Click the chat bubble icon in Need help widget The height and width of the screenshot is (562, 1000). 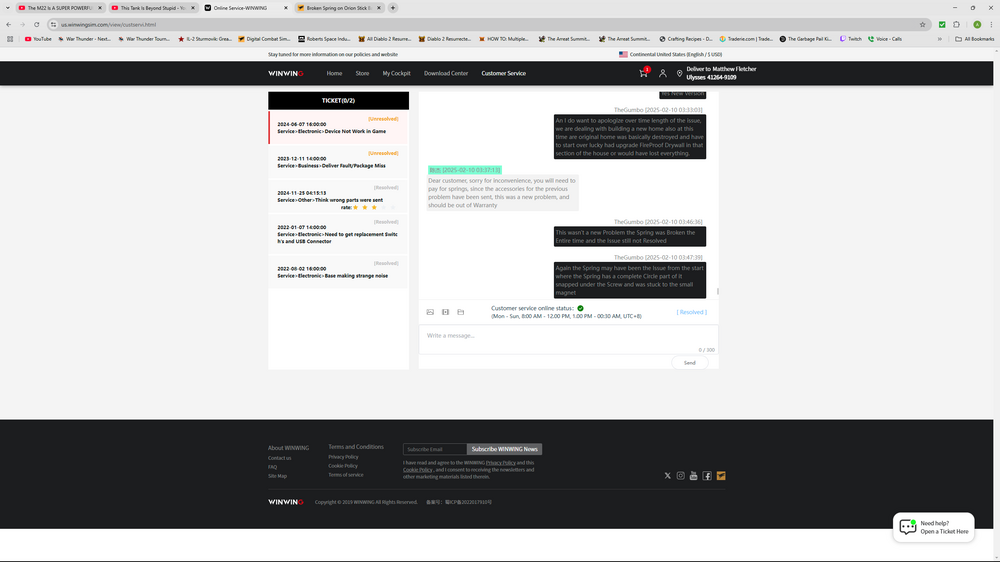(x=908, y=527)
